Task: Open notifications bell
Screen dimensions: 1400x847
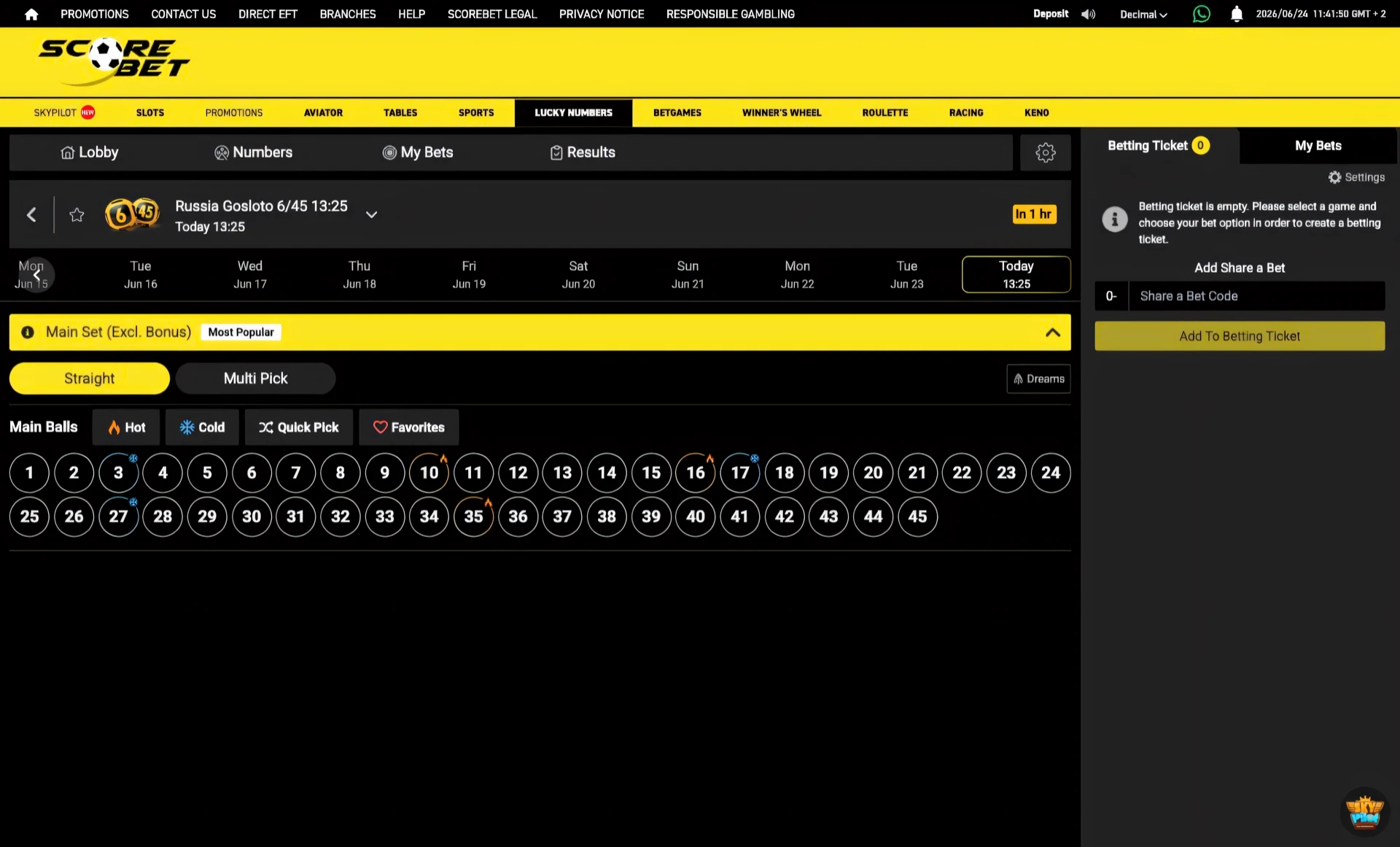Action: click(1237, 14)
